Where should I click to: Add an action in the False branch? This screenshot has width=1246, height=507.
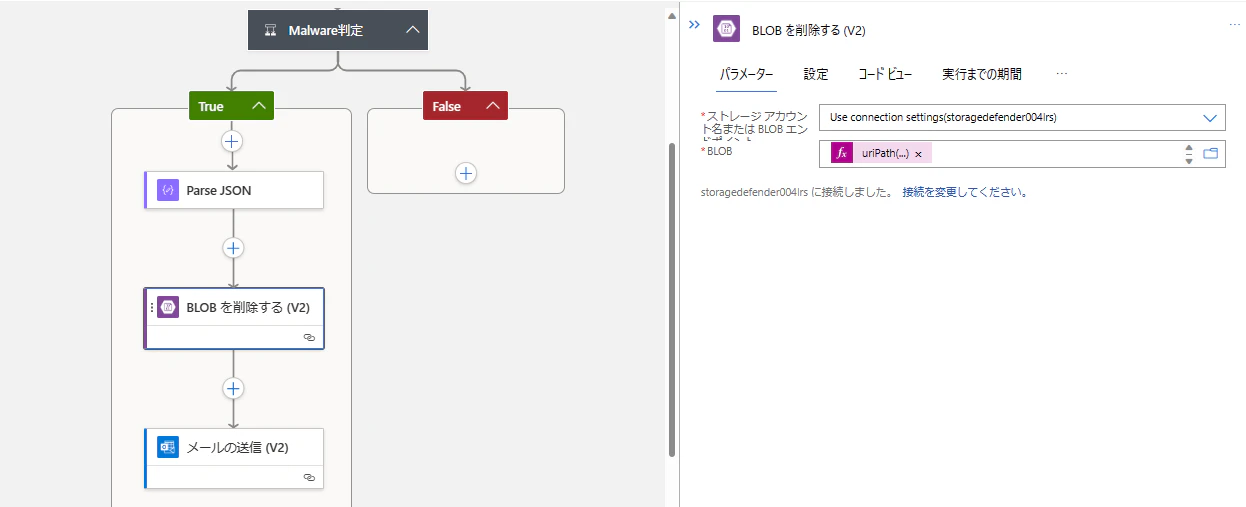click(466, 173)
